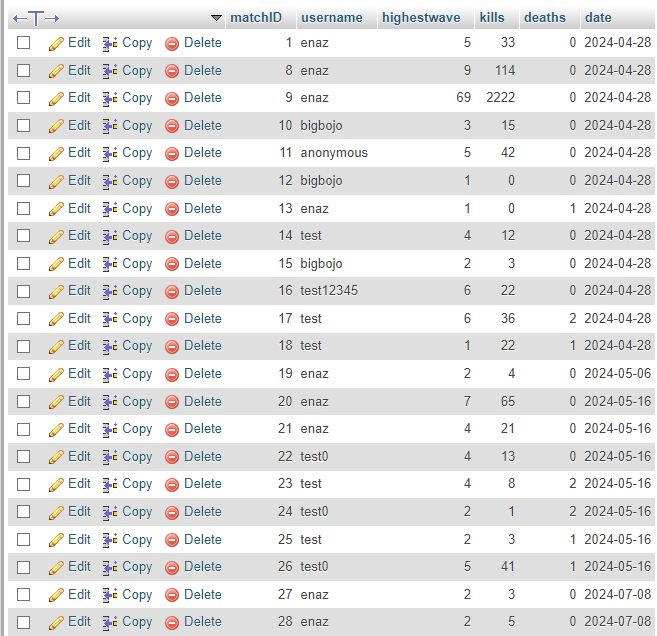Image resolution: width=657 pixels, height=636 pixels.
Task: Click the pencil Edit icon for matchID 1
Action: pos(56,43)
